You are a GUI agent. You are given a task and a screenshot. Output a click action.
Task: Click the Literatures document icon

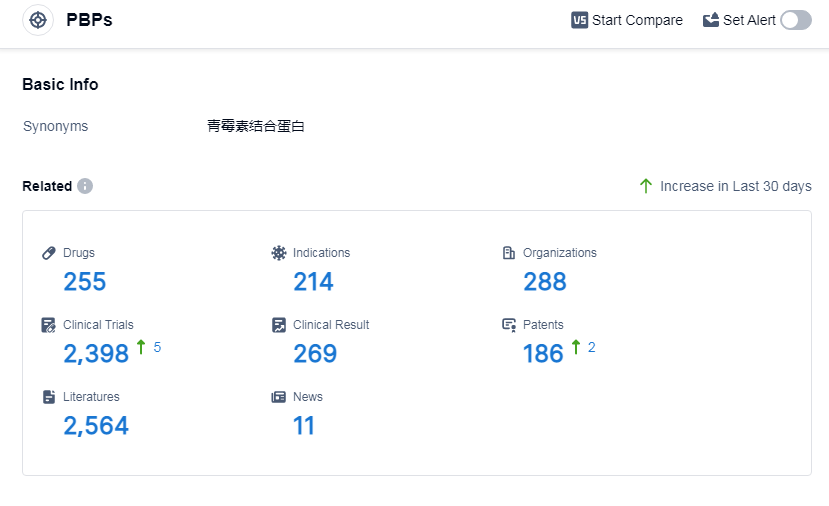click(x=49, y=397)
